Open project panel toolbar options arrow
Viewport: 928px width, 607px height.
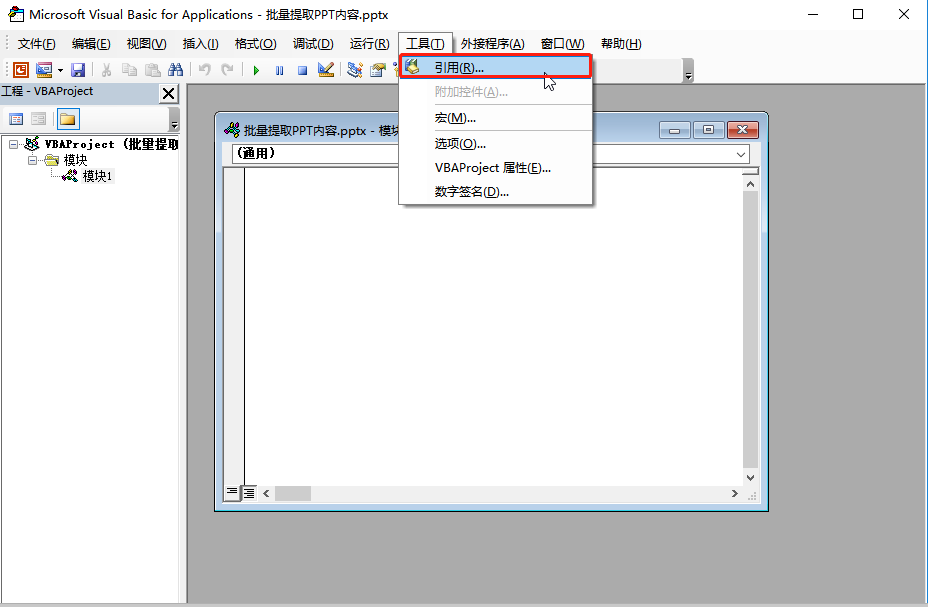coord(174,120)
